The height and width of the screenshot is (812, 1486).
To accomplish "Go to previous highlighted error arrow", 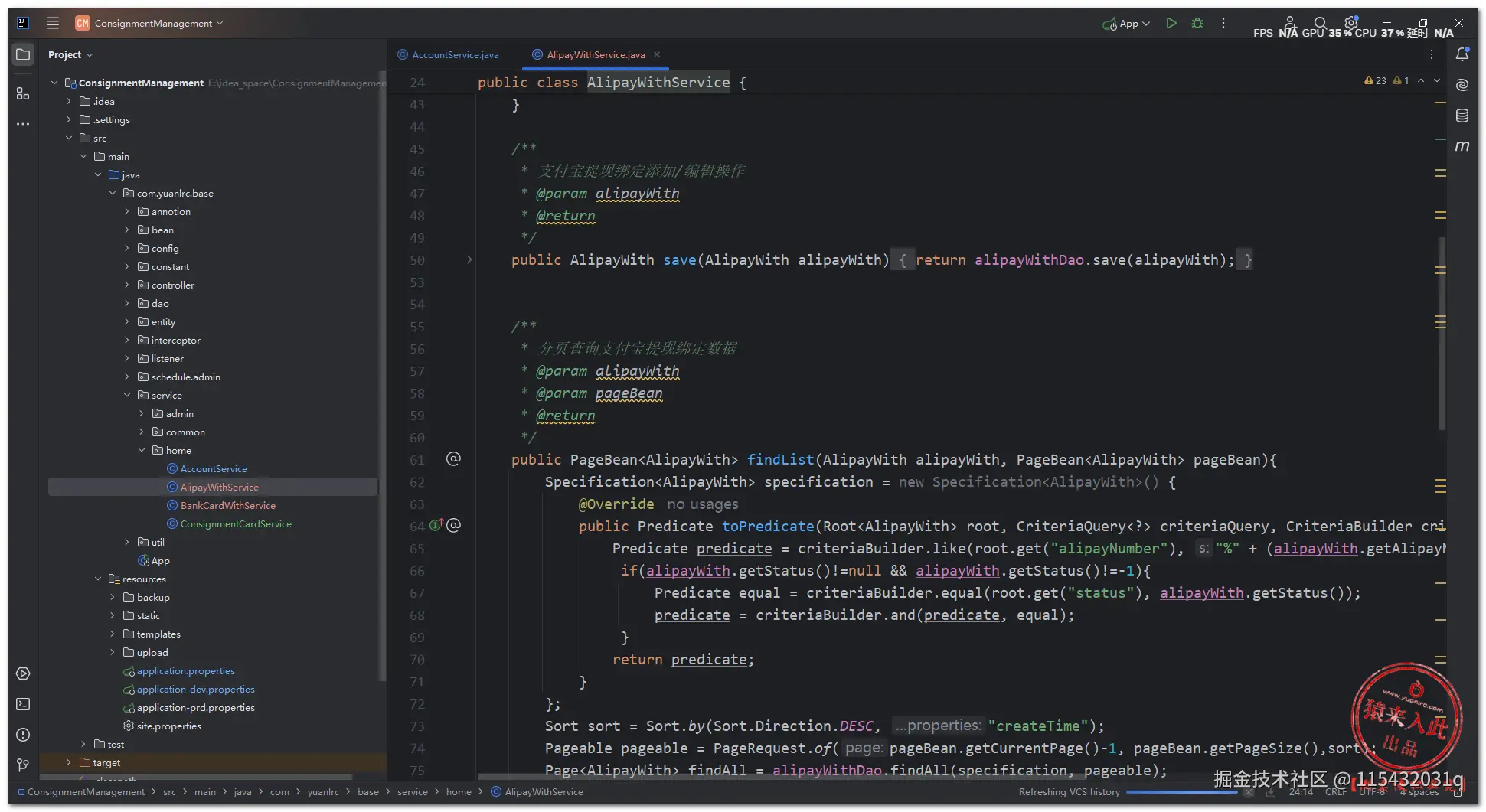I will pyautogui.click(x=1421, y=80).
